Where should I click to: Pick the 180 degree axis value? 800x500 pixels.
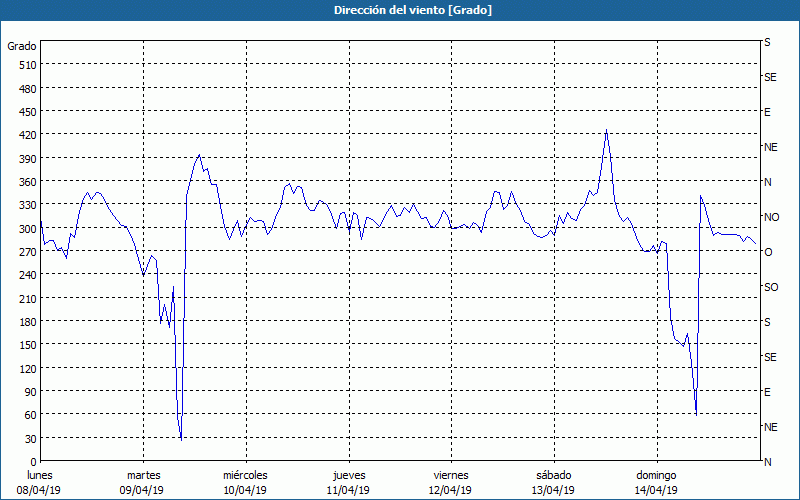pyautogui.click(x=28, y=322)
